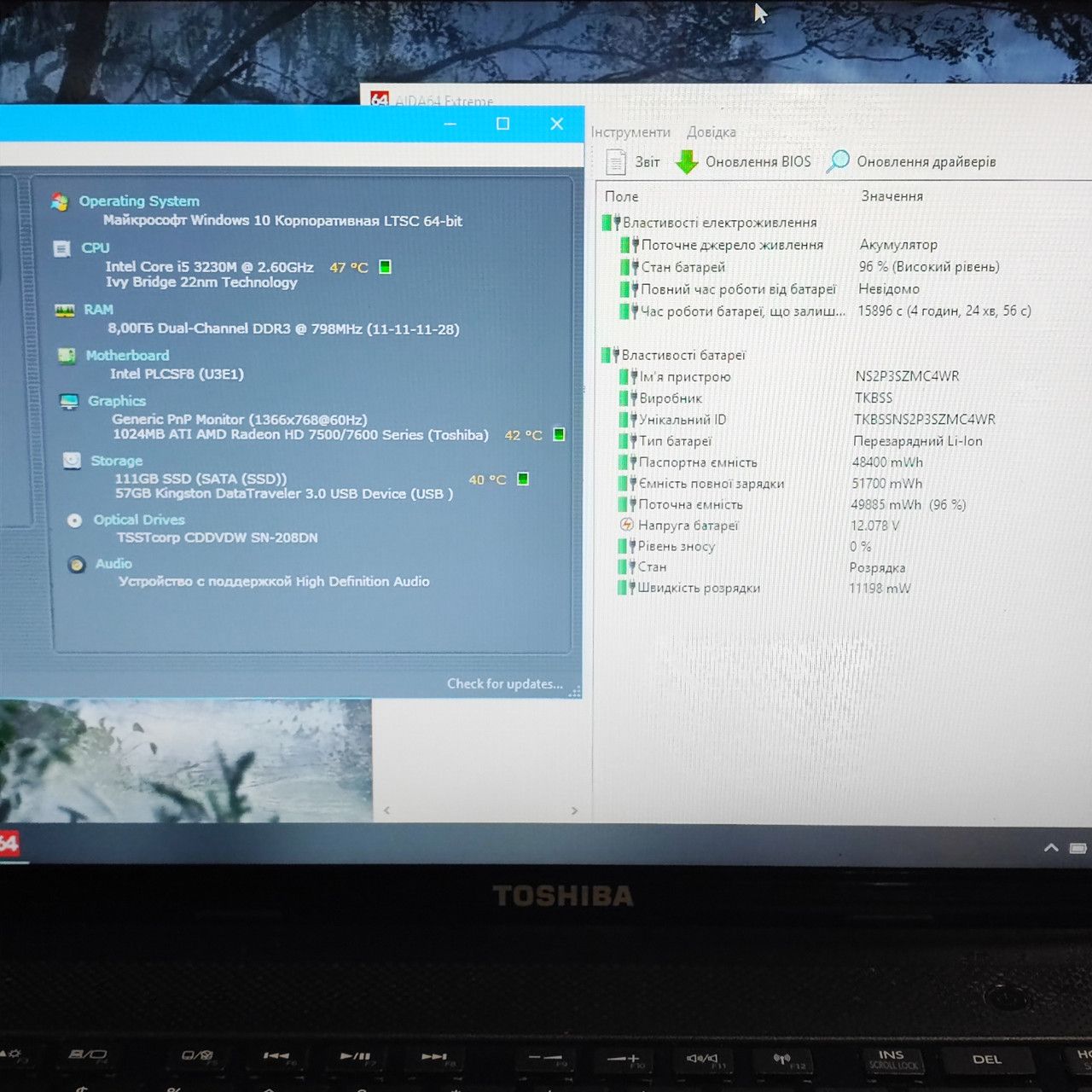The height and width of the screenshot is (1092, 1092).
Task: Click the text Ivy Bridge 22nm Technology
Action: point(201,282)
